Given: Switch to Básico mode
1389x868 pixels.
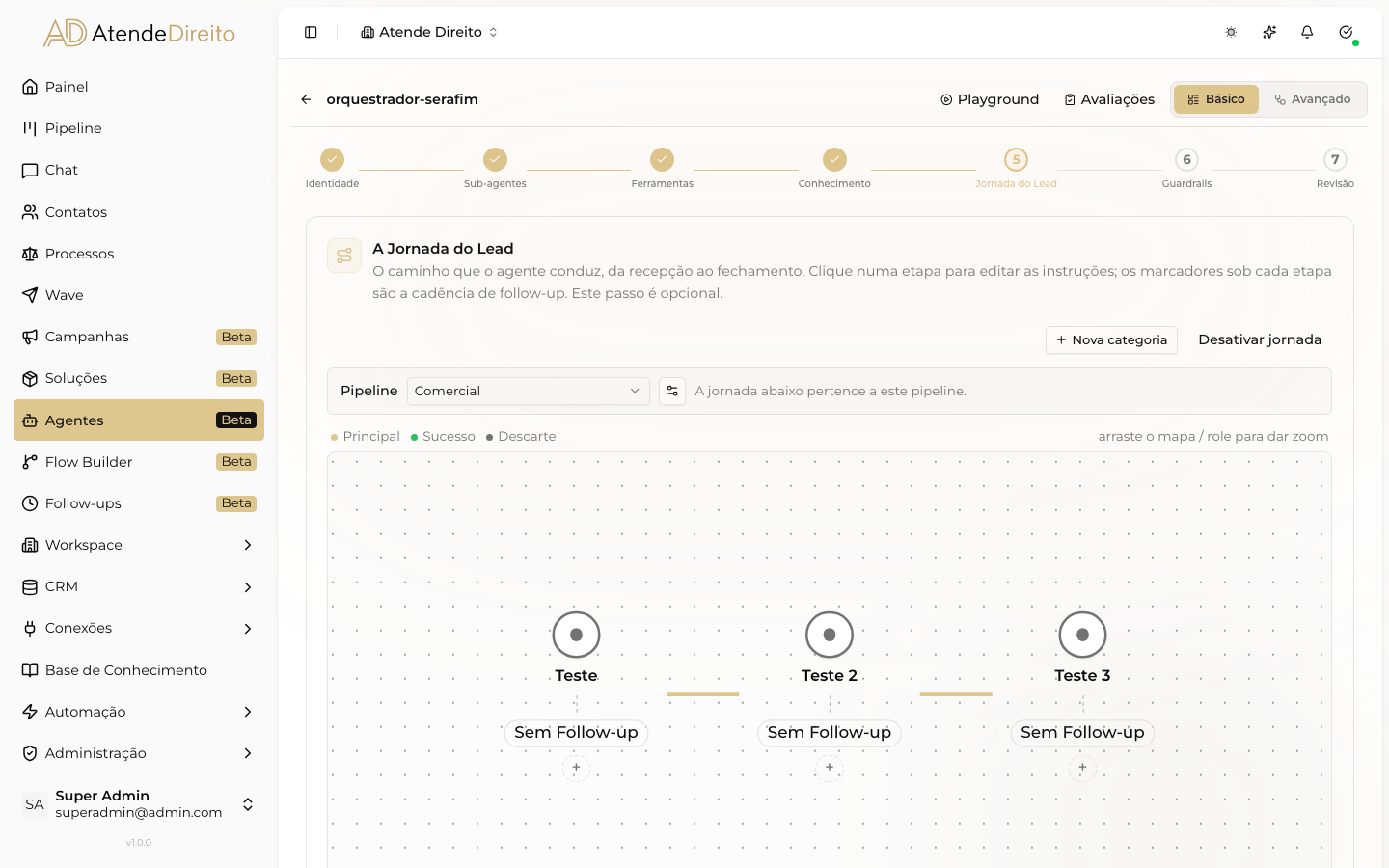Looking at the screenshot, I should (x=1216, y=99).
